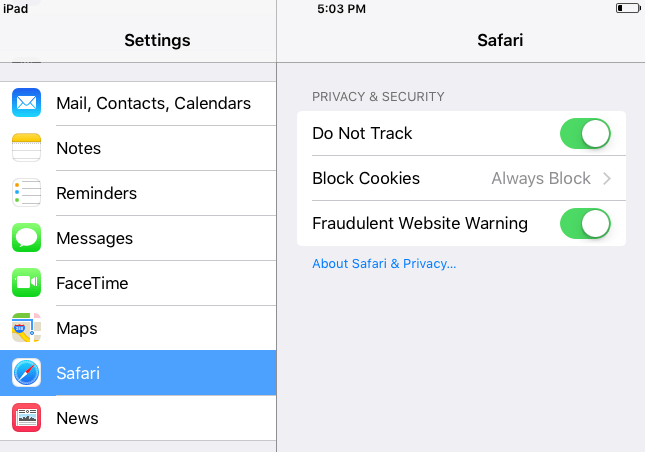This screenshot has height=452, width=645.
Task: Open Block Cookies chevron arrow
Action: point(607,179)
